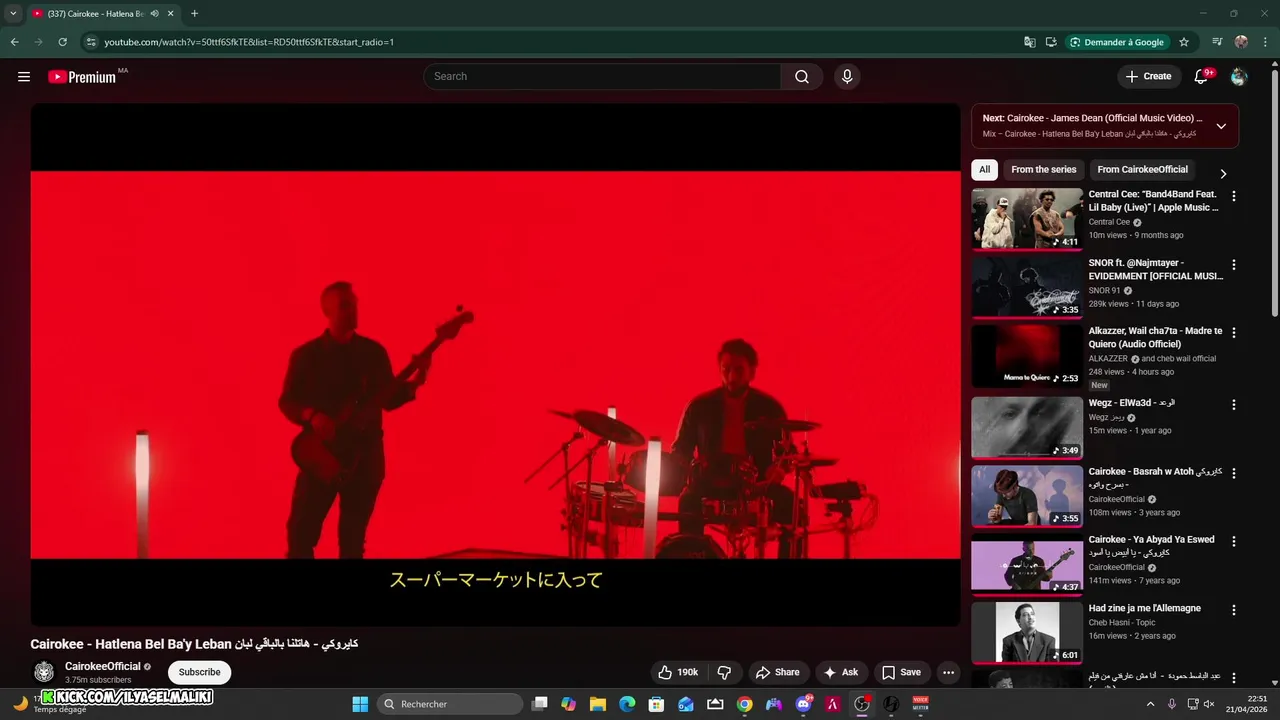Open the CairokeeOfficial channel name link
The width and height of the screenshot is (1280, 720).
pyautogui.click(x=103, y=667)
